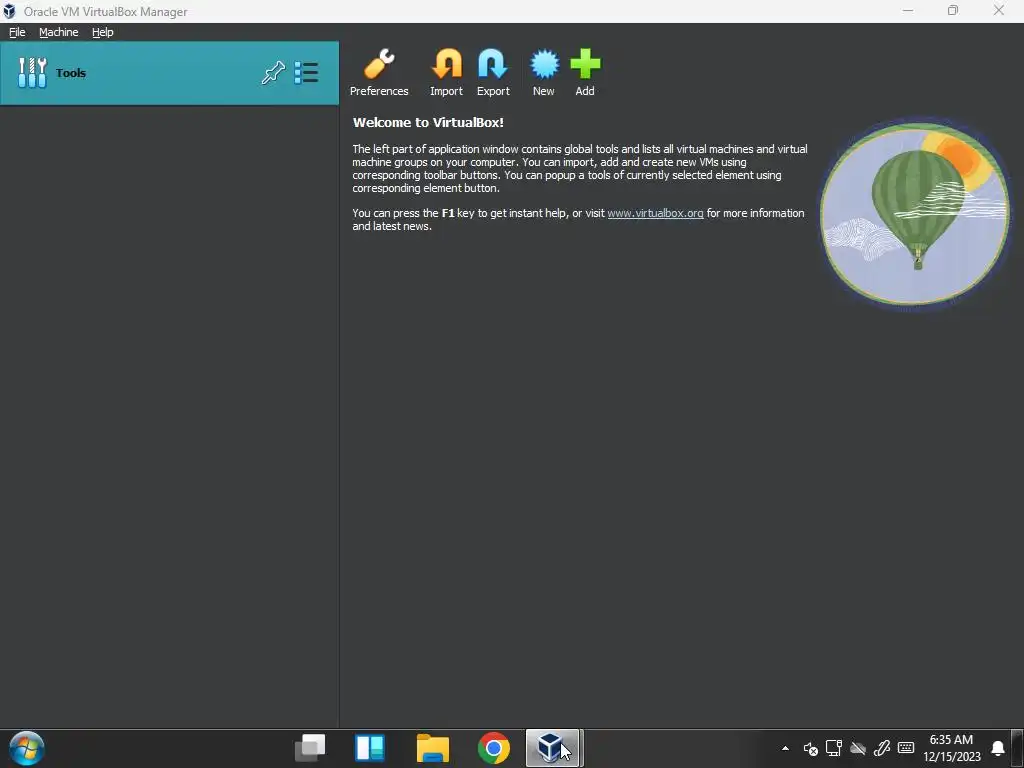Click the Welcome to VirtualBox! heading
This screenshot has height=768, width=1024.
coord(428,122)
